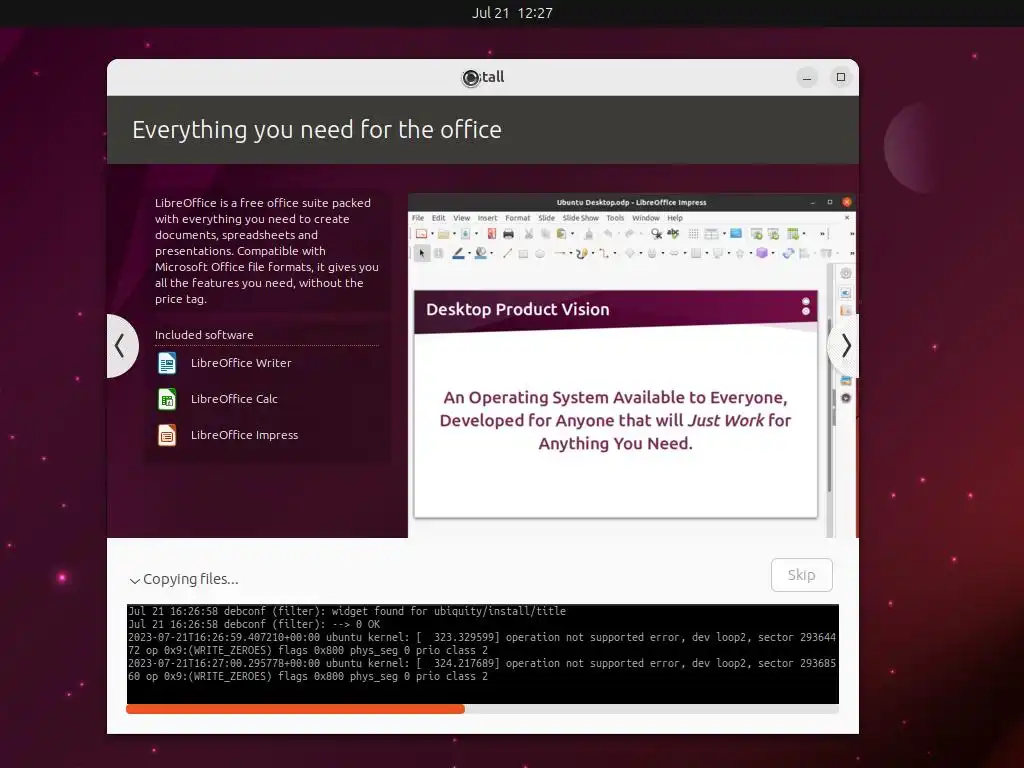
Task: Click the Impress slide vertical scrollbar
Action: pos(830,400)
